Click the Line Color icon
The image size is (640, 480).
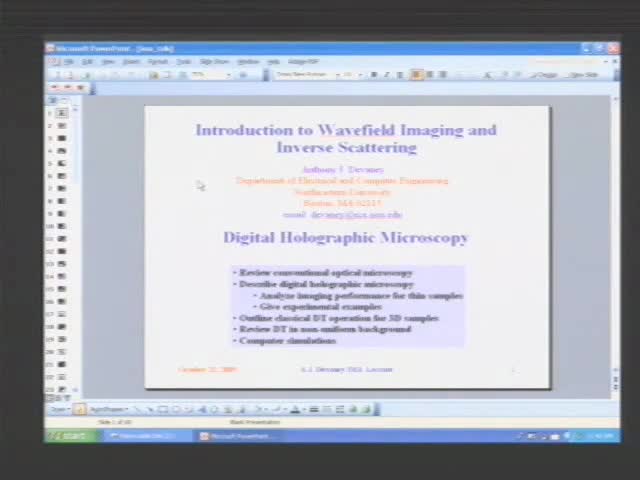(276, 409)
